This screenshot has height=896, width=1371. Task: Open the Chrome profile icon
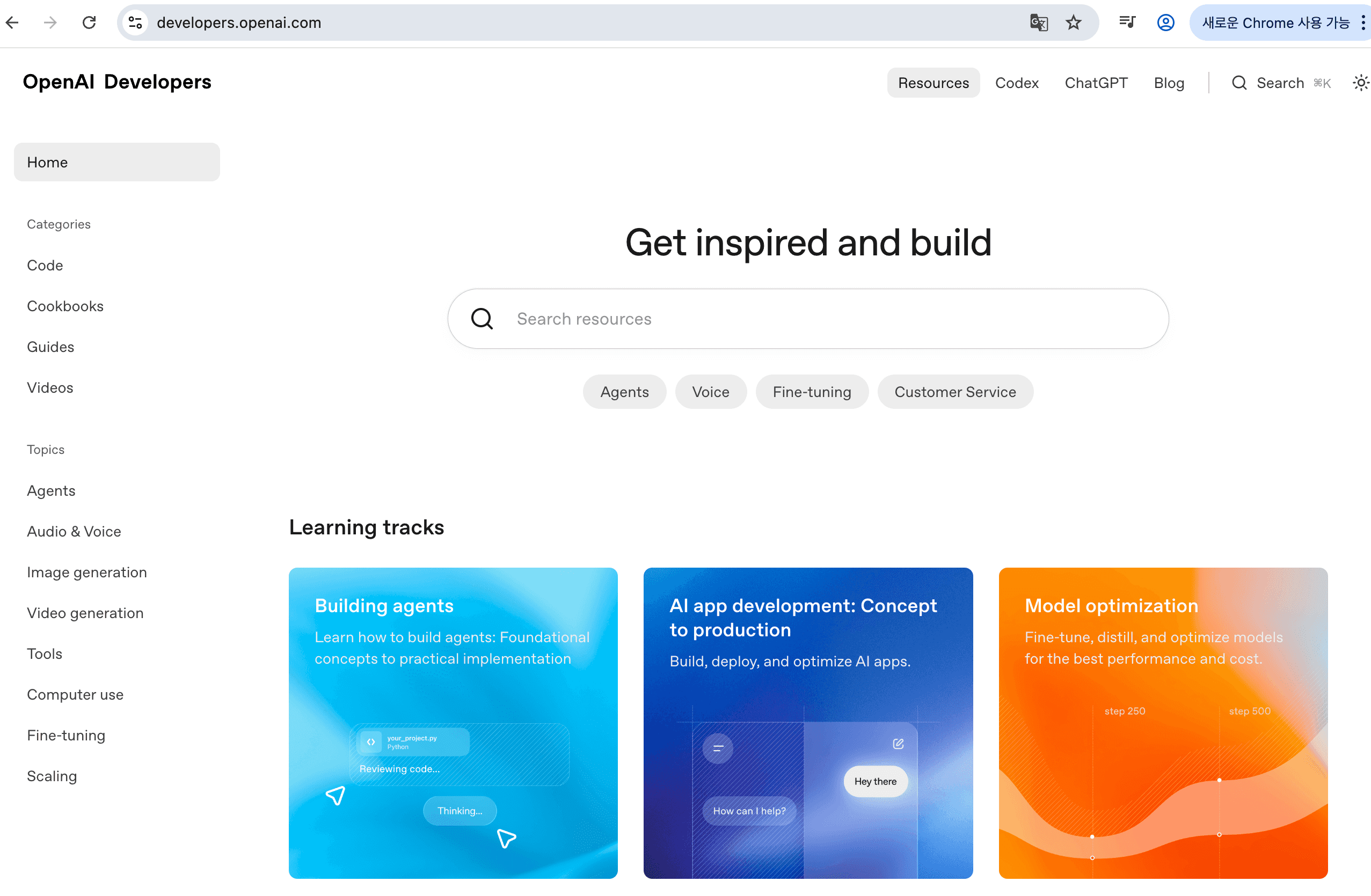pyautogui.click(x=1165, y=23)
